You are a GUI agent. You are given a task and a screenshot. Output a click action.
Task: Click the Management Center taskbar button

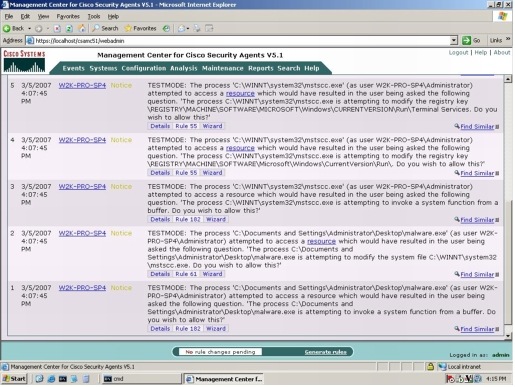click(224, 379)
